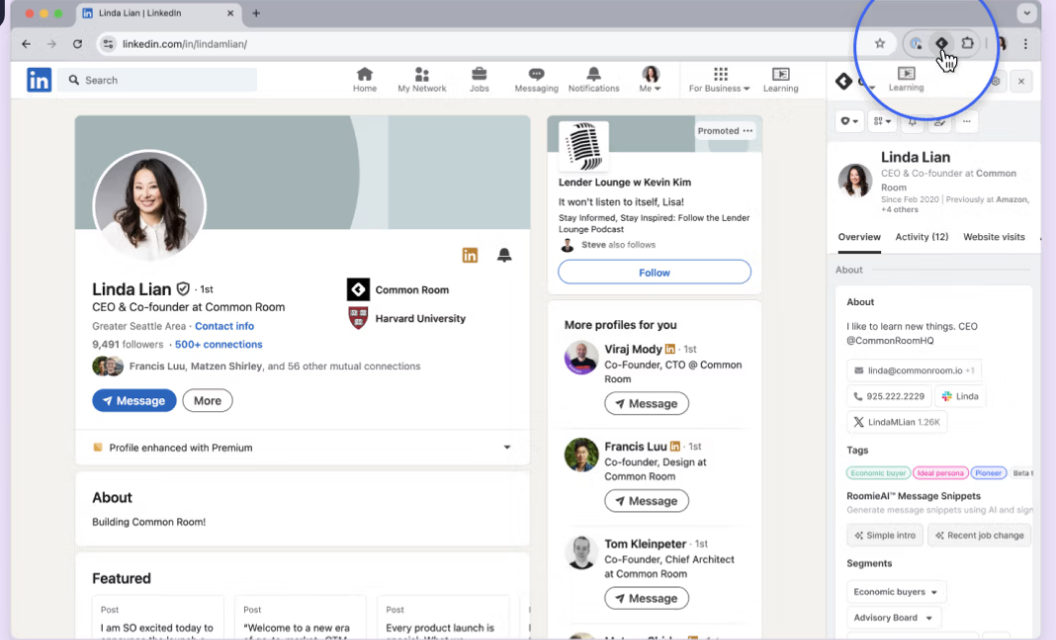Image resolution: width=1056 pixels, height=640 pixels.
Task: Toggle the bookmark star in the address bar
Action: coord(880,43)
